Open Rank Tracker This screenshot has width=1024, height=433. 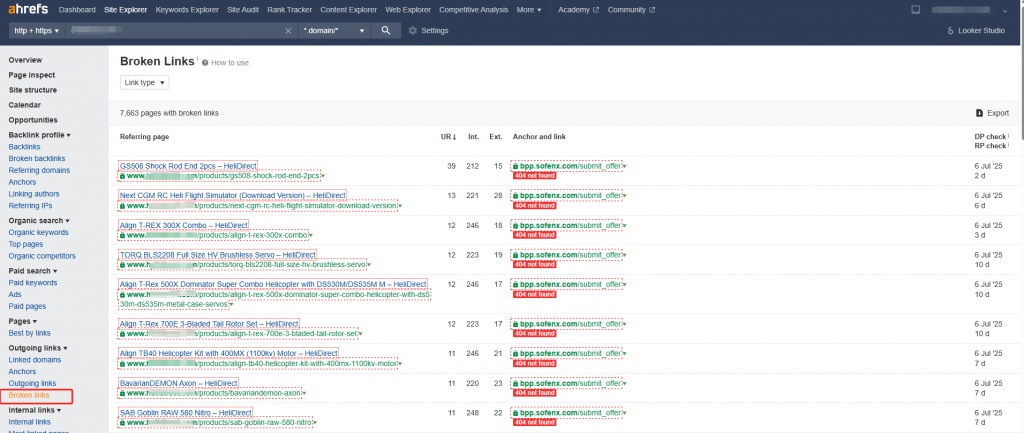(x=289, y=10)
